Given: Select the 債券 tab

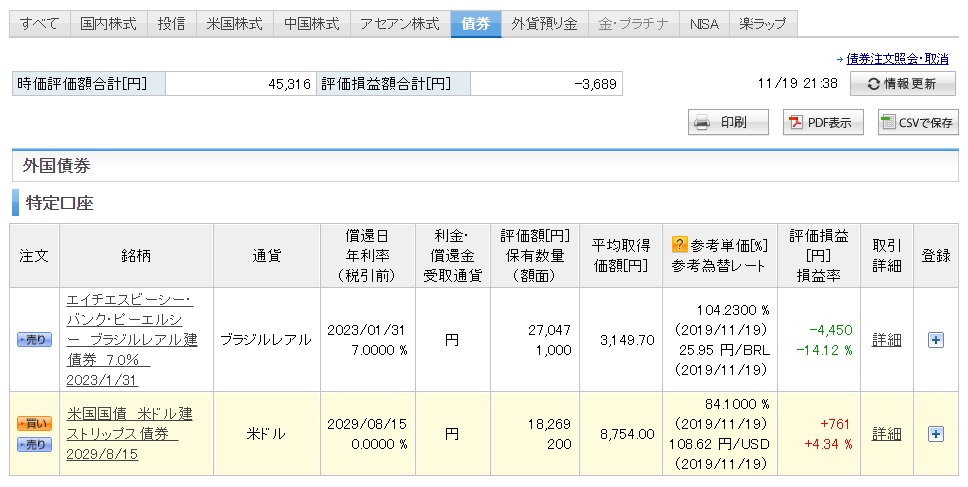Looking at the screenshot, I should coord(476,24).
